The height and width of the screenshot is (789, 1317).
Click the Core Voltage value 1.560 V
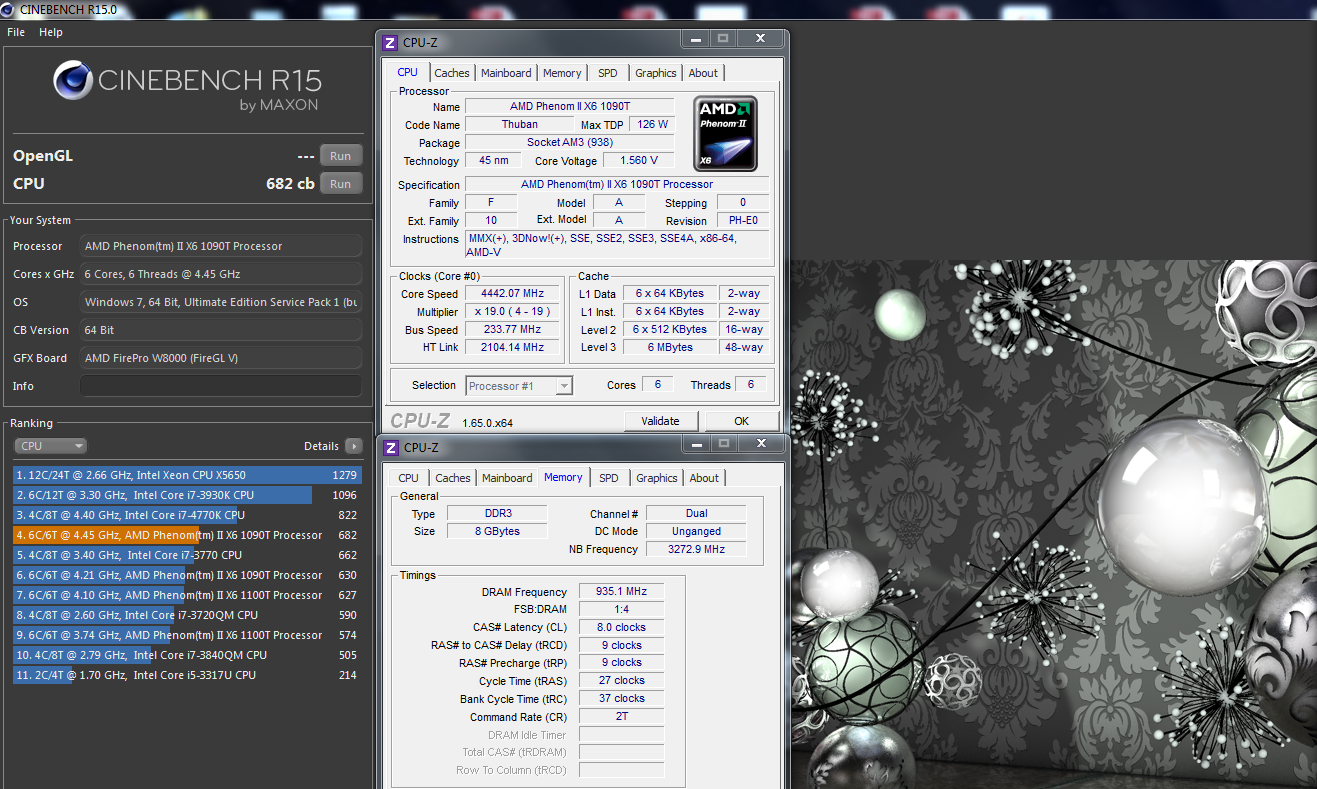click(639, 160)
